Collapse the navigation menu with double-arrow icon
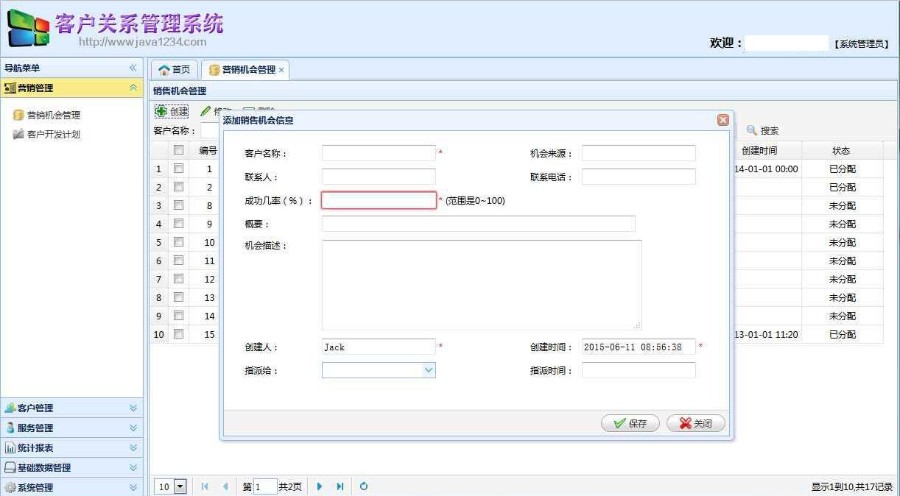Viewport: 900px width, 496px height. [133, 68]
